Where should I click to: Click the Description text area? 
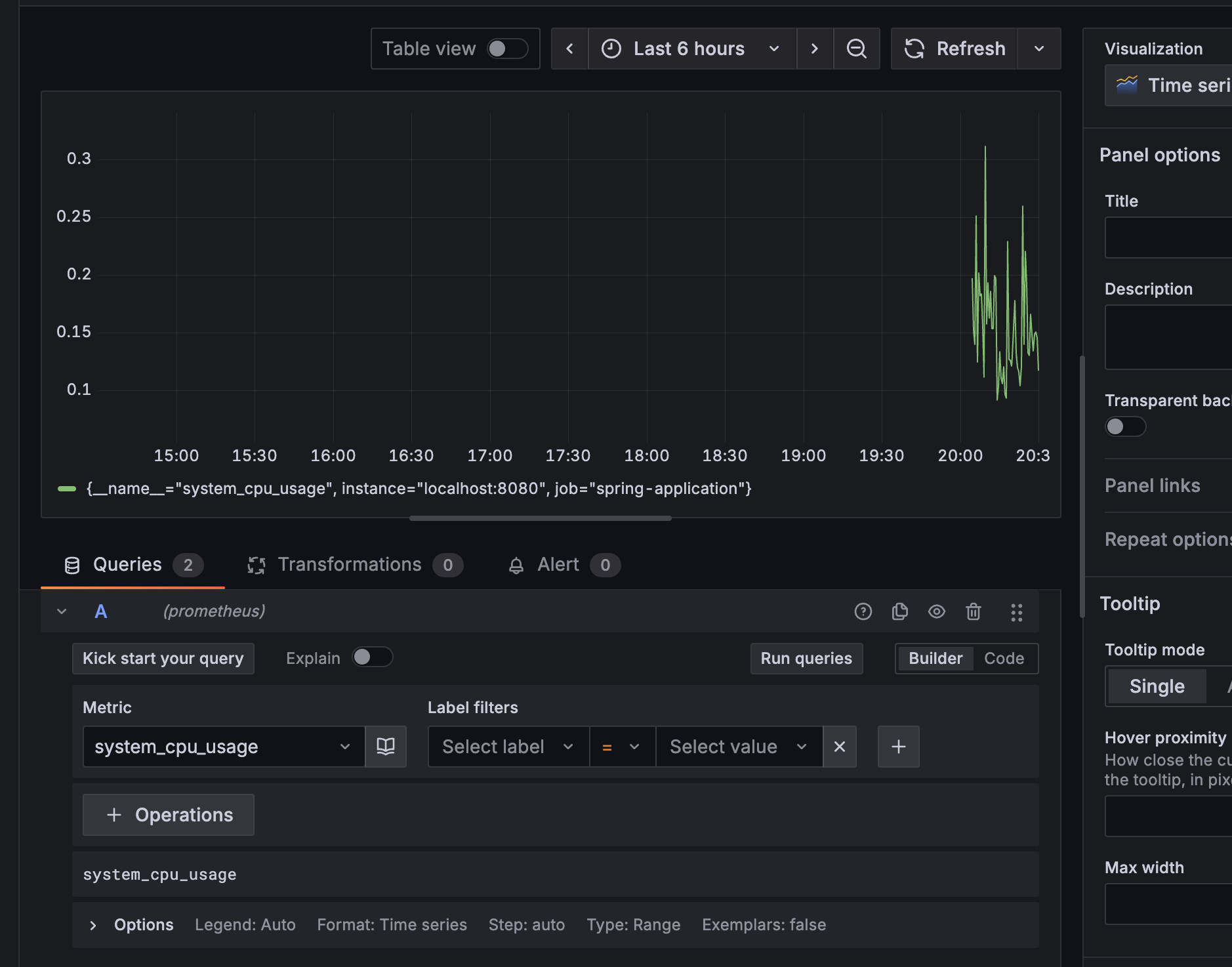tap(1168, 337)
